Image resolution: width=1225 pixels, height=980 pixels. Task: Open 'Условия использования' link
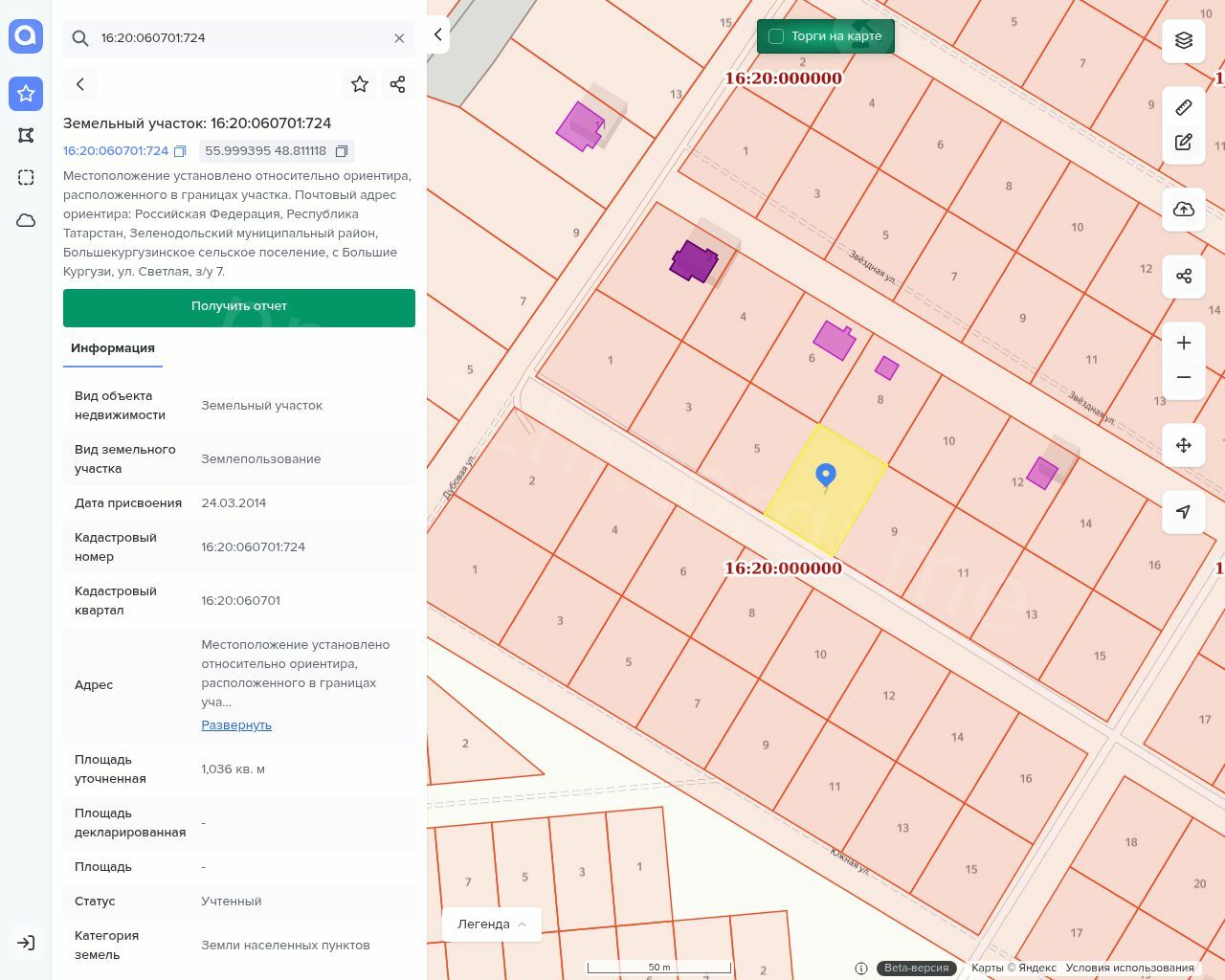[1129, 968]
